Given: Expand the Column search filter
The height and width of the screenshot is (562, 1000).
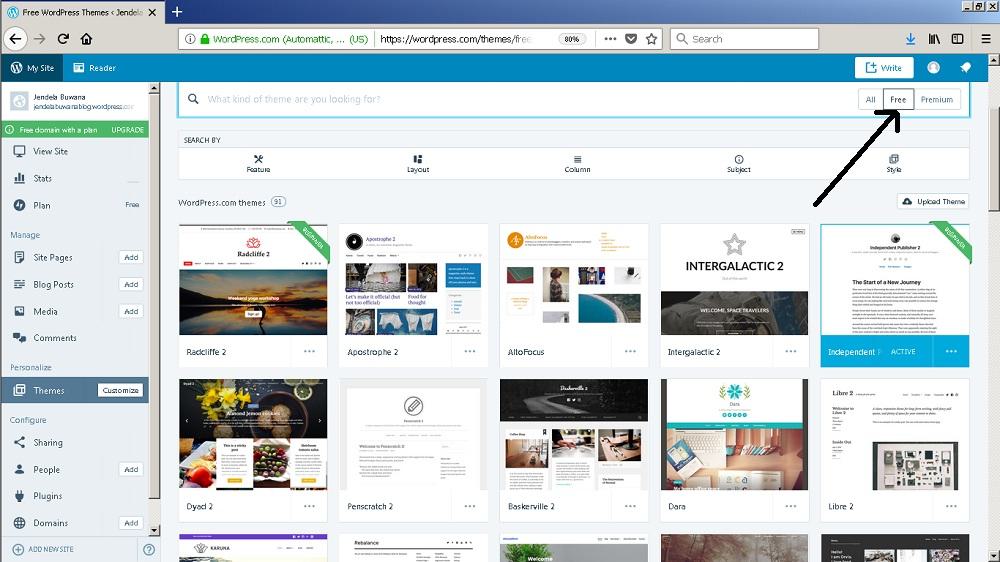Looking at the screenshot, I should click(577, 163).
